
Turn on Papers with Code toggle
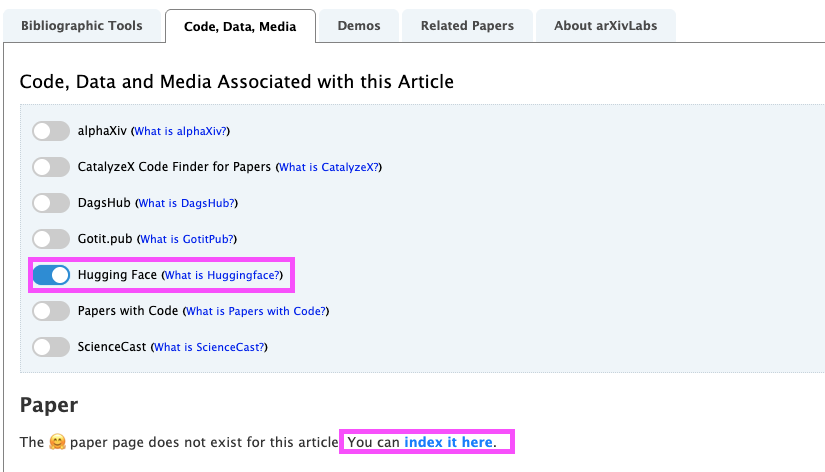click(x=51, y=311)
